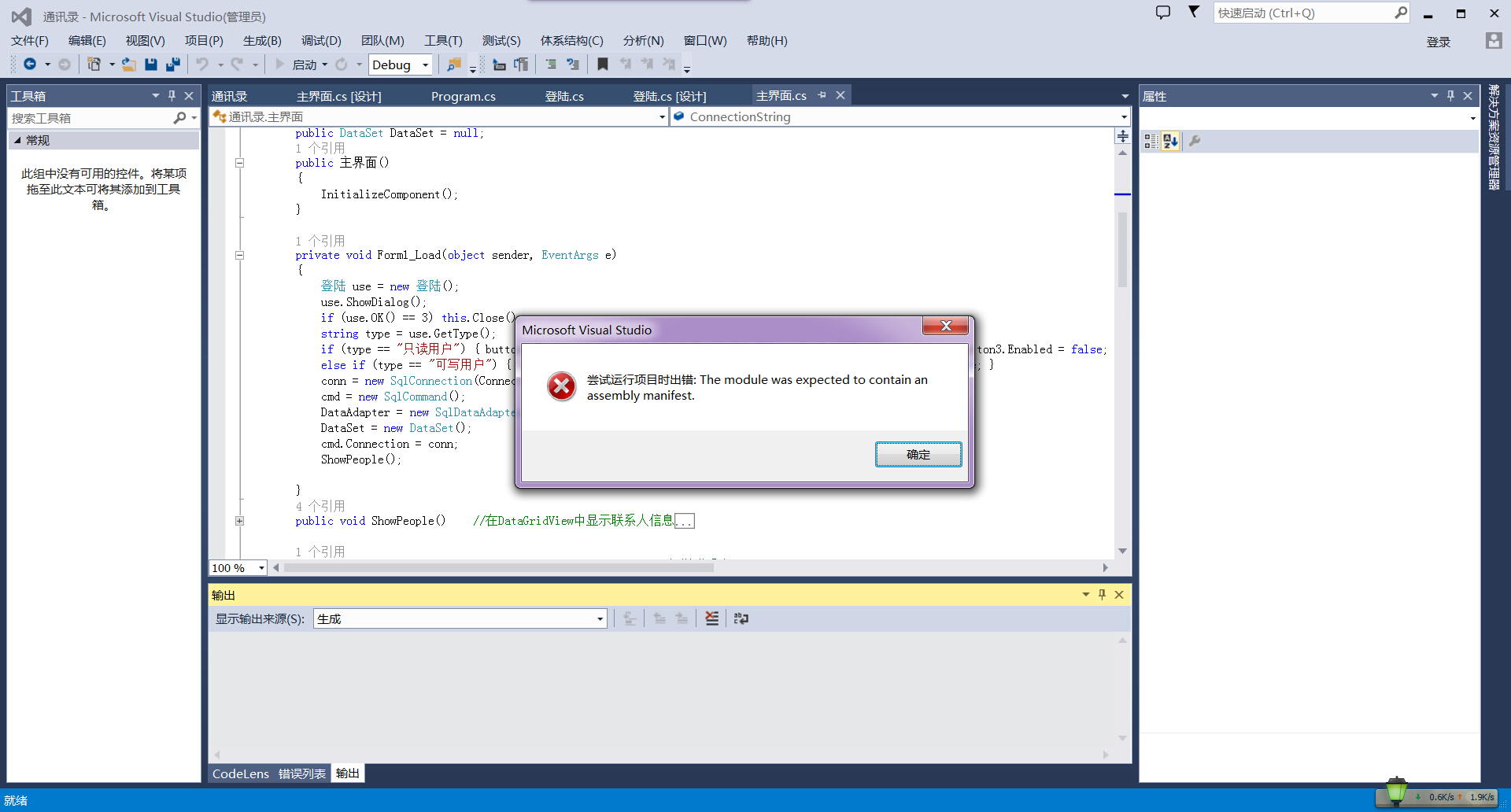Toggle word wrap in output window

(x=741, y=618)
